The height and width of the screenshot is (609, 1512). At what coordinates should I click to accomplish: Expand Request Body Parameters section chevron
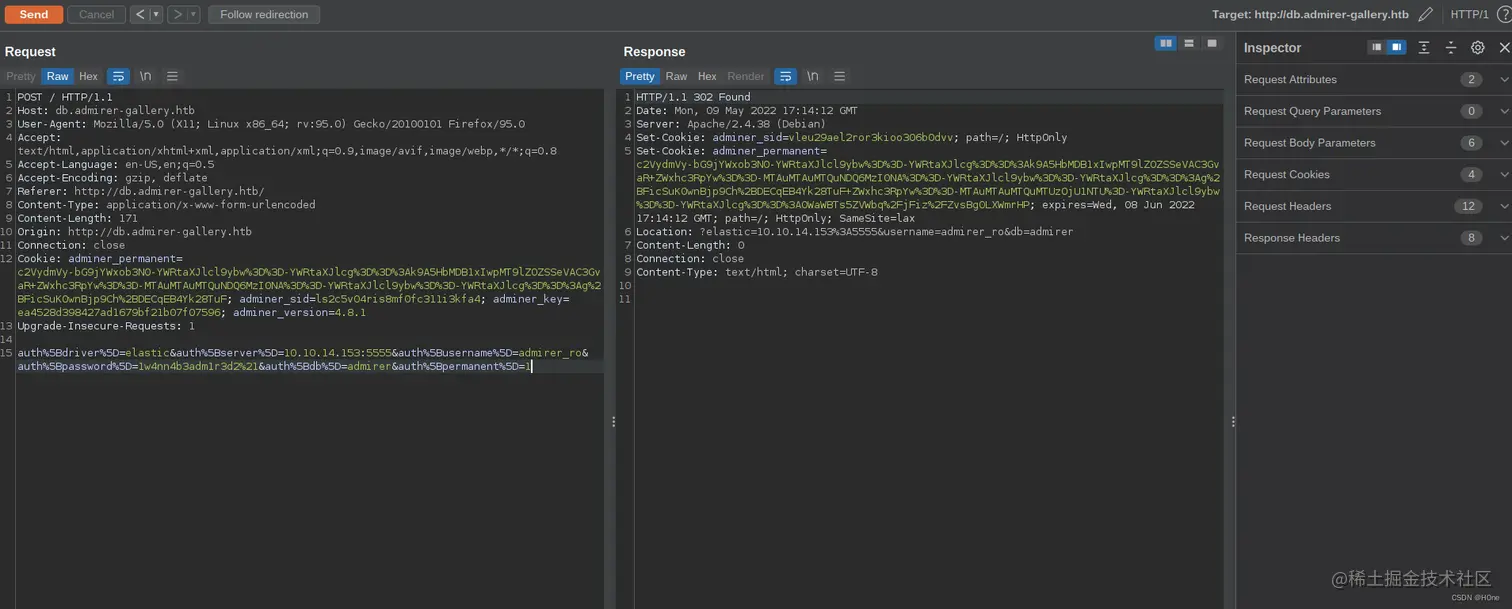1504,143
